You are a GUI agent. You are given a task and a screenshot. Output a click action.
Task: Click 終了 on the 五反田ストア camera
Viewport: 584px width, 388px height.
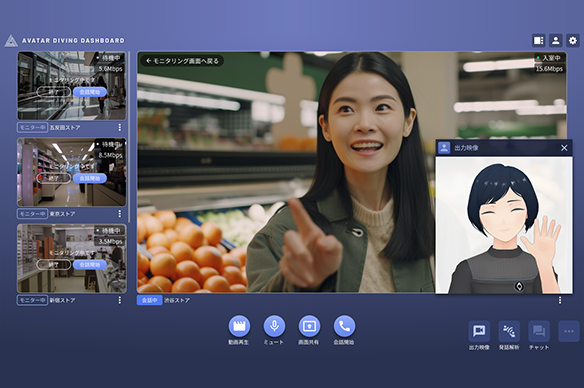click(x=54, y=92)
